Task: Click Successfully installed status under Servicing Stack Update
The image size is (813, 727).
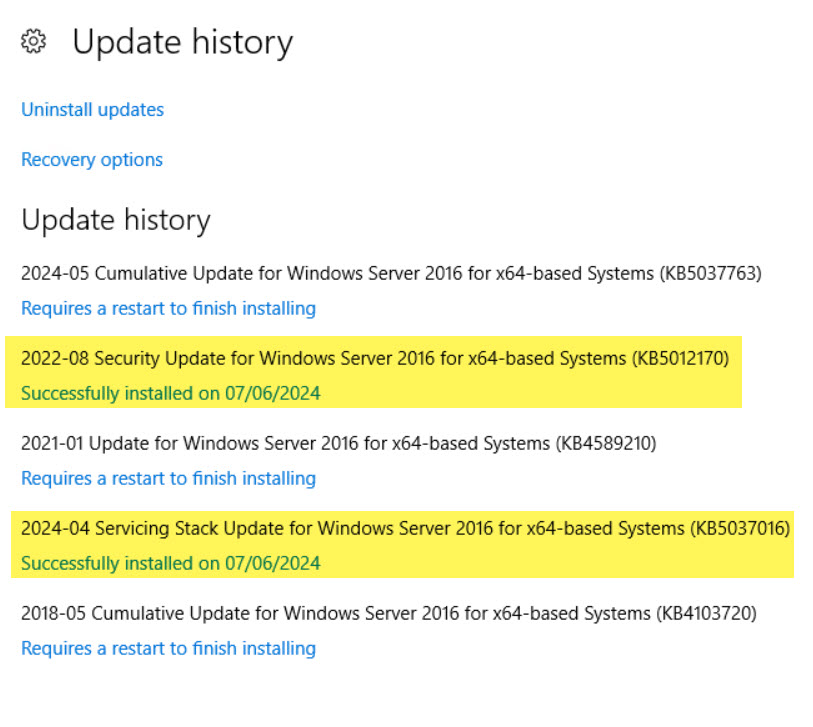Action: tap(170, 563)
